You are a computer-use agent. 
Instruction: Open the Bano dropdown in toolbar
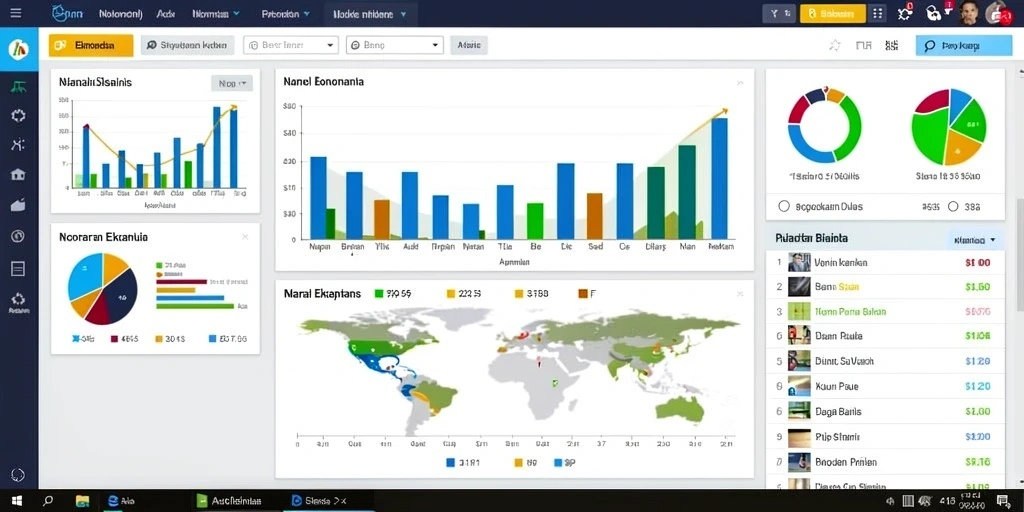click(394, 45)
